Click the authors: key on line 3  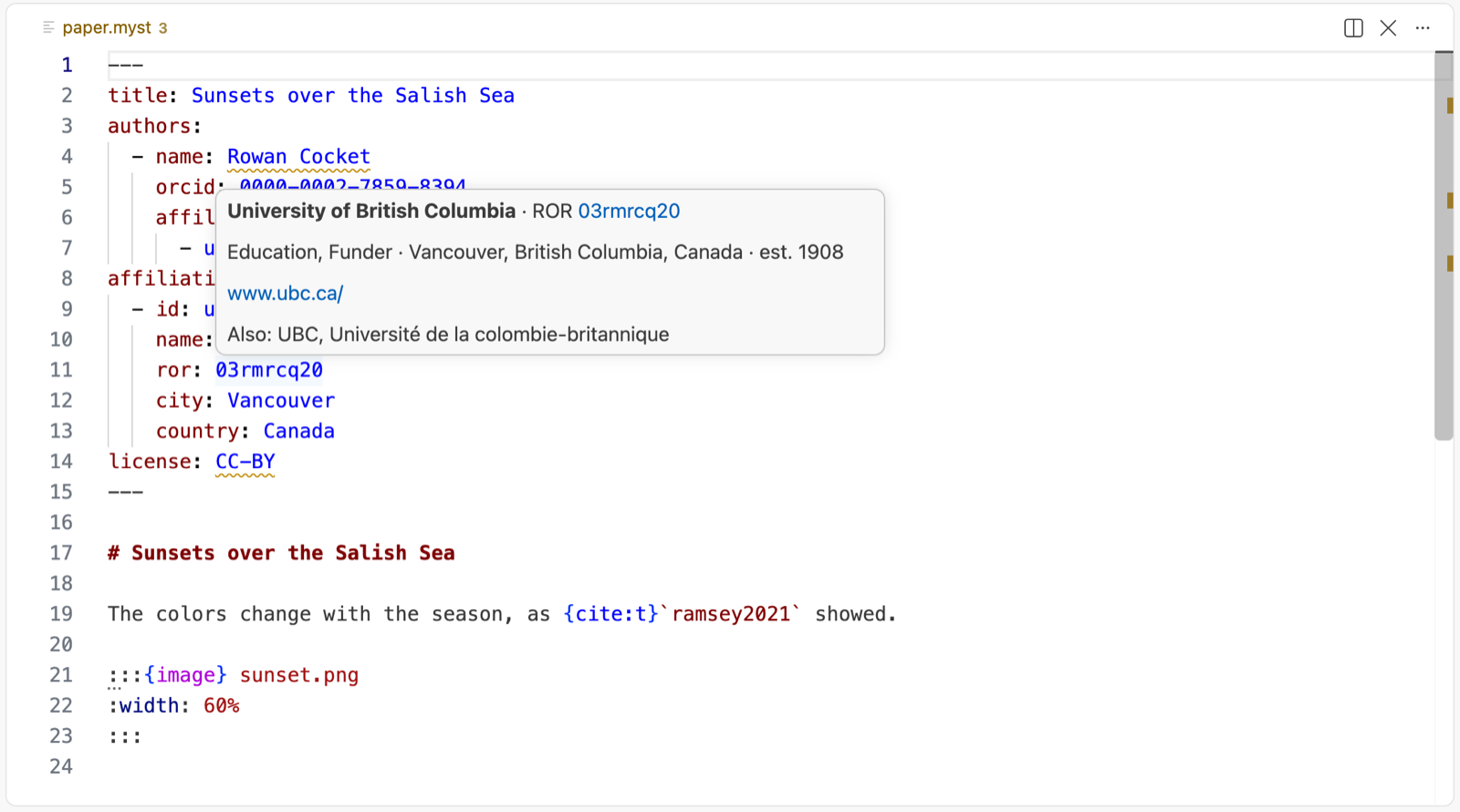[x=155, y=126]
